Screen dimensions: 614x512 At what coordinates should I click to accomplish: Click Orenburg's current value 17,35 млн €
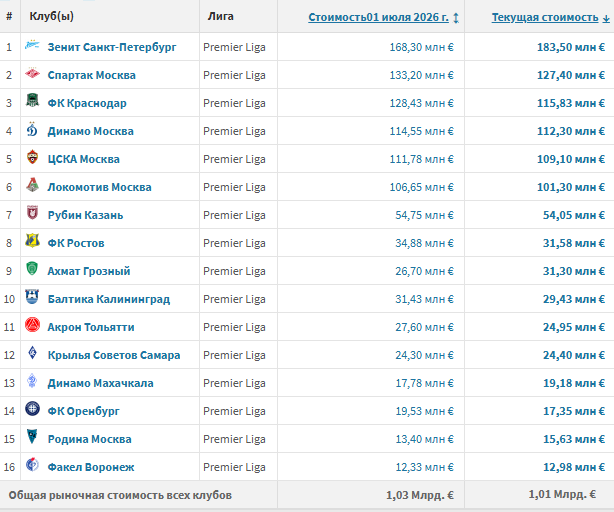(x=574, y=411)
